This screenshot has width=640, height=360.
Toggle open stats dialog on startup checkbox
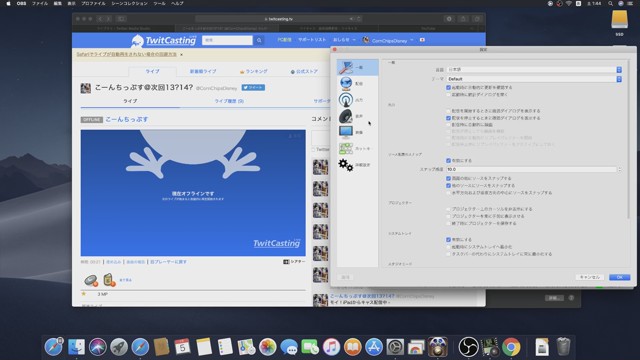click(x=449, y=94)
